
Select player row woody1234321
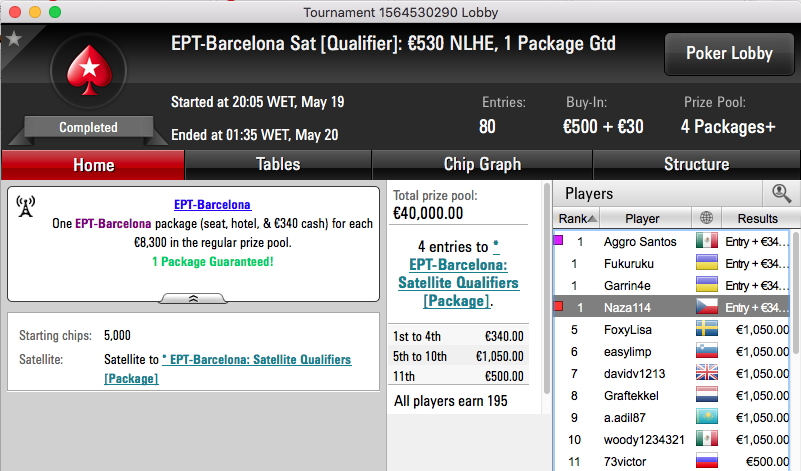[672, 439]
